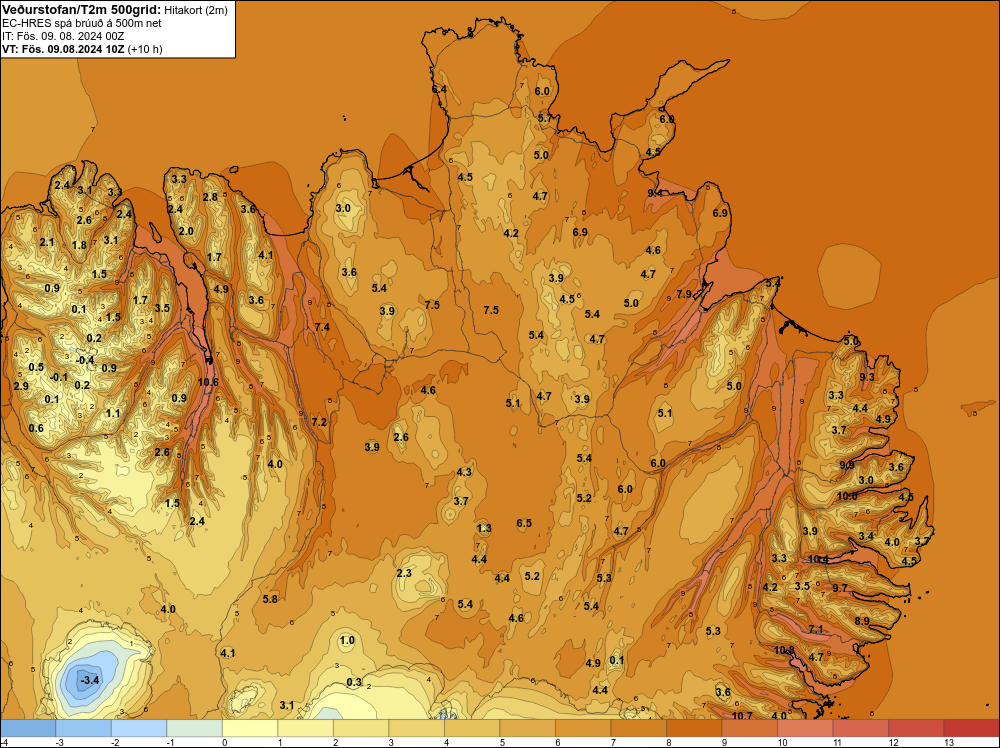Viewport: 1000px width, 748px height.
Task: Click the '-0.1' temperature value
Action: pos(59,377)
